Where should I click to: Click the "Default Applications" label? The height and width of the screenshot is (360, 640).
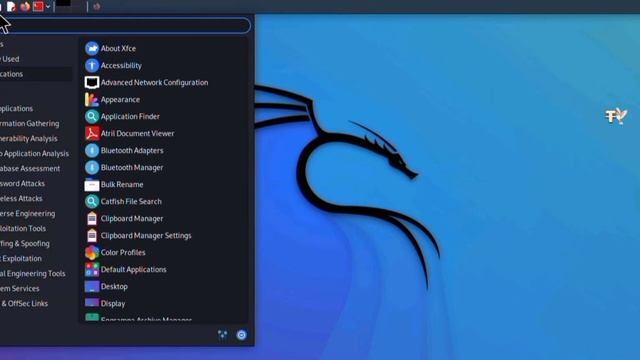click(133, 269)
